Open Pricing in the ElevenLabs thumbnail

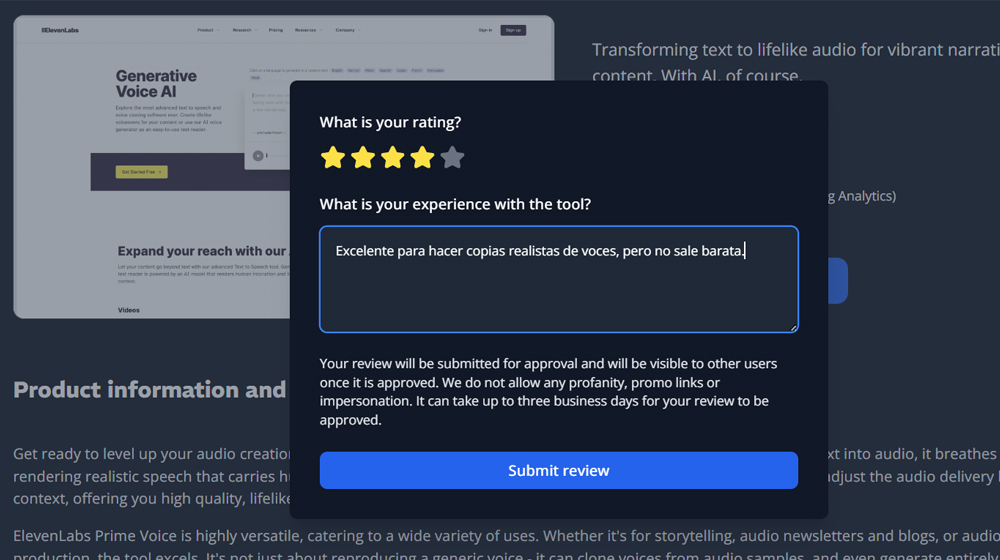pyautogui.click(x=276, y=30)
